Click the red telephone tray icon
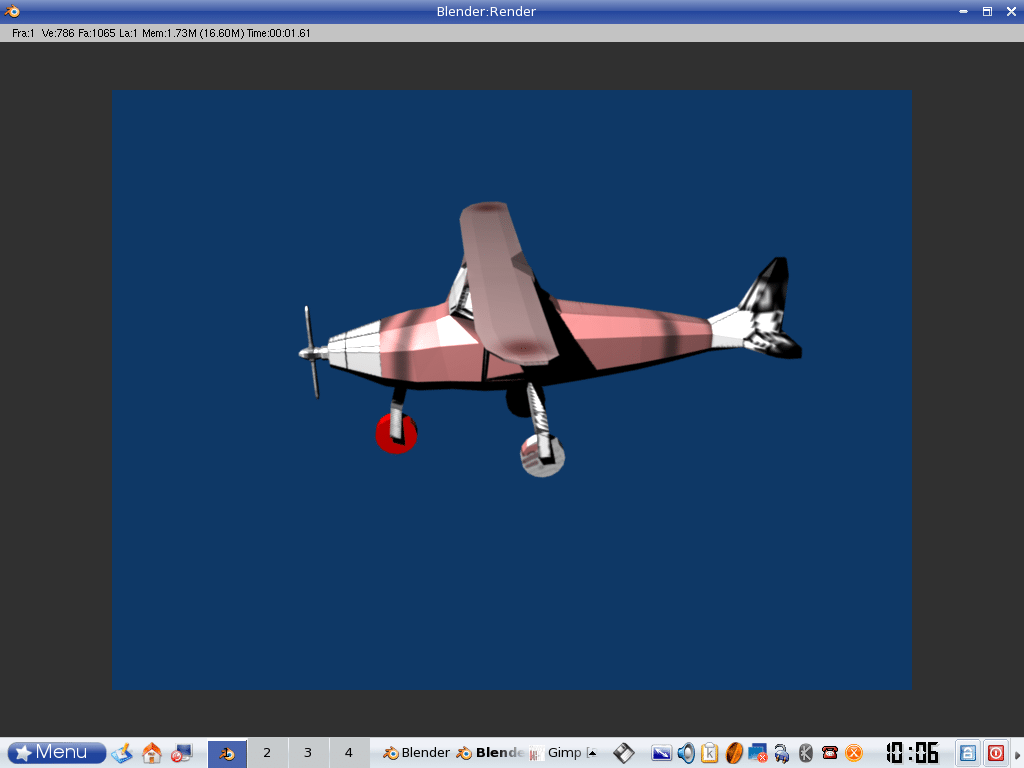The image size is (1024, 768). pyautogui.click(x=830, y=753)
